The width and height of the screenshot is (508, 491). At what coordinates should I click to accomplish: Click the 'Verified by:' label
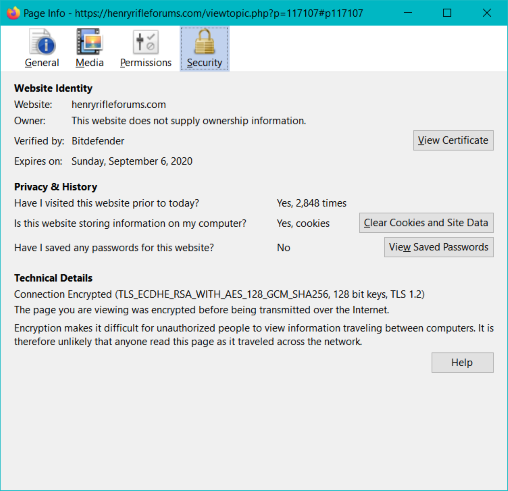(x=39, y=141)
